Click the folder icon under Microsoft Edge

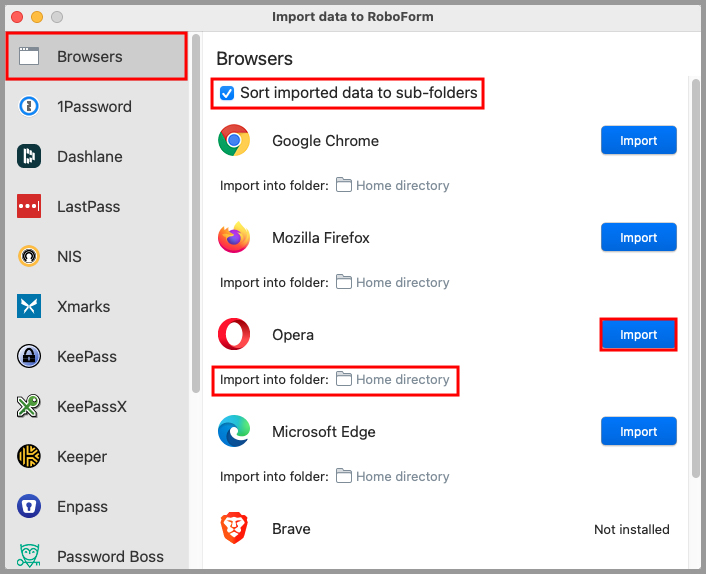pos(344,476)
